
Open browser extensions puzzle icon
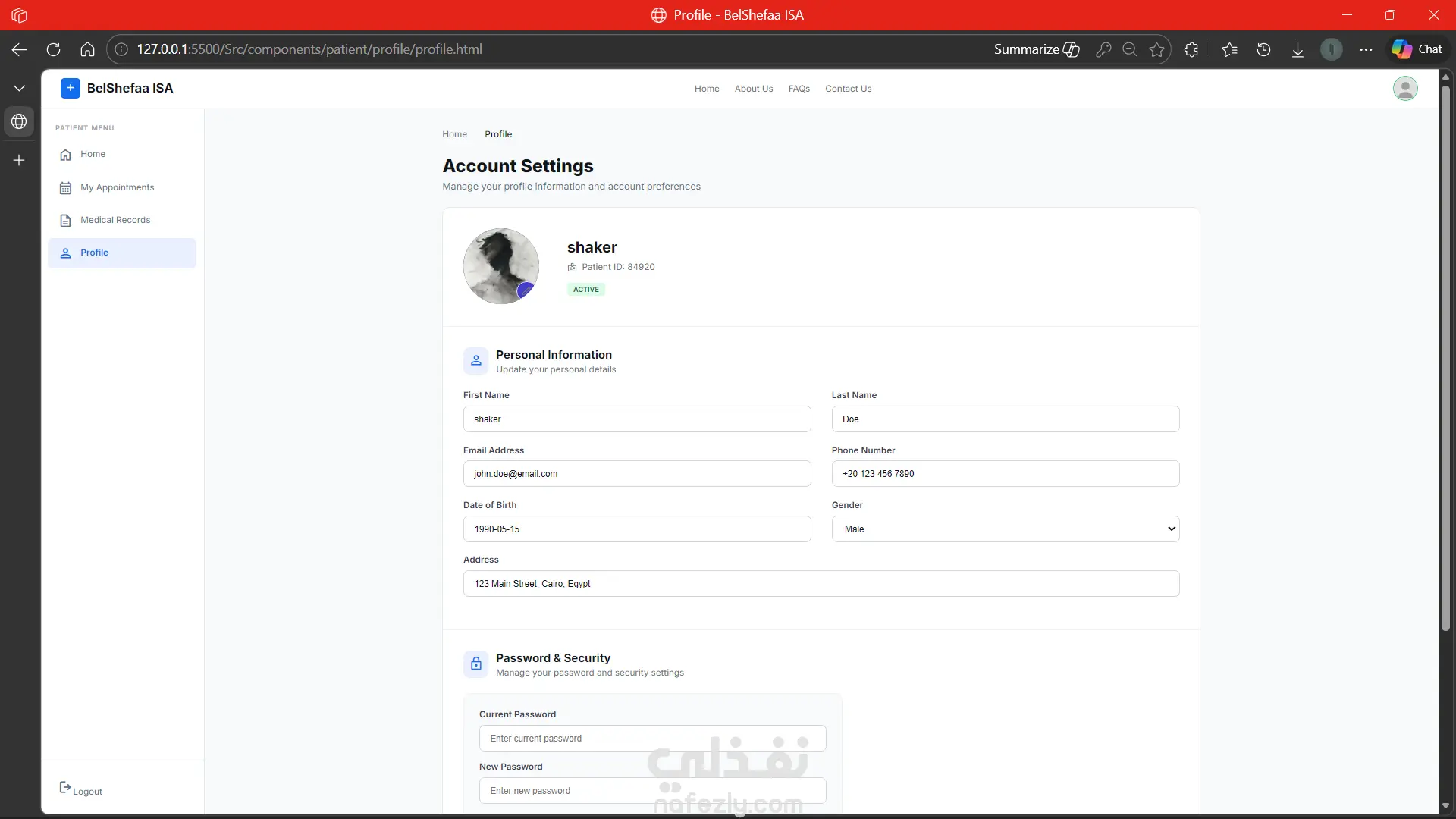[1191, 49]
